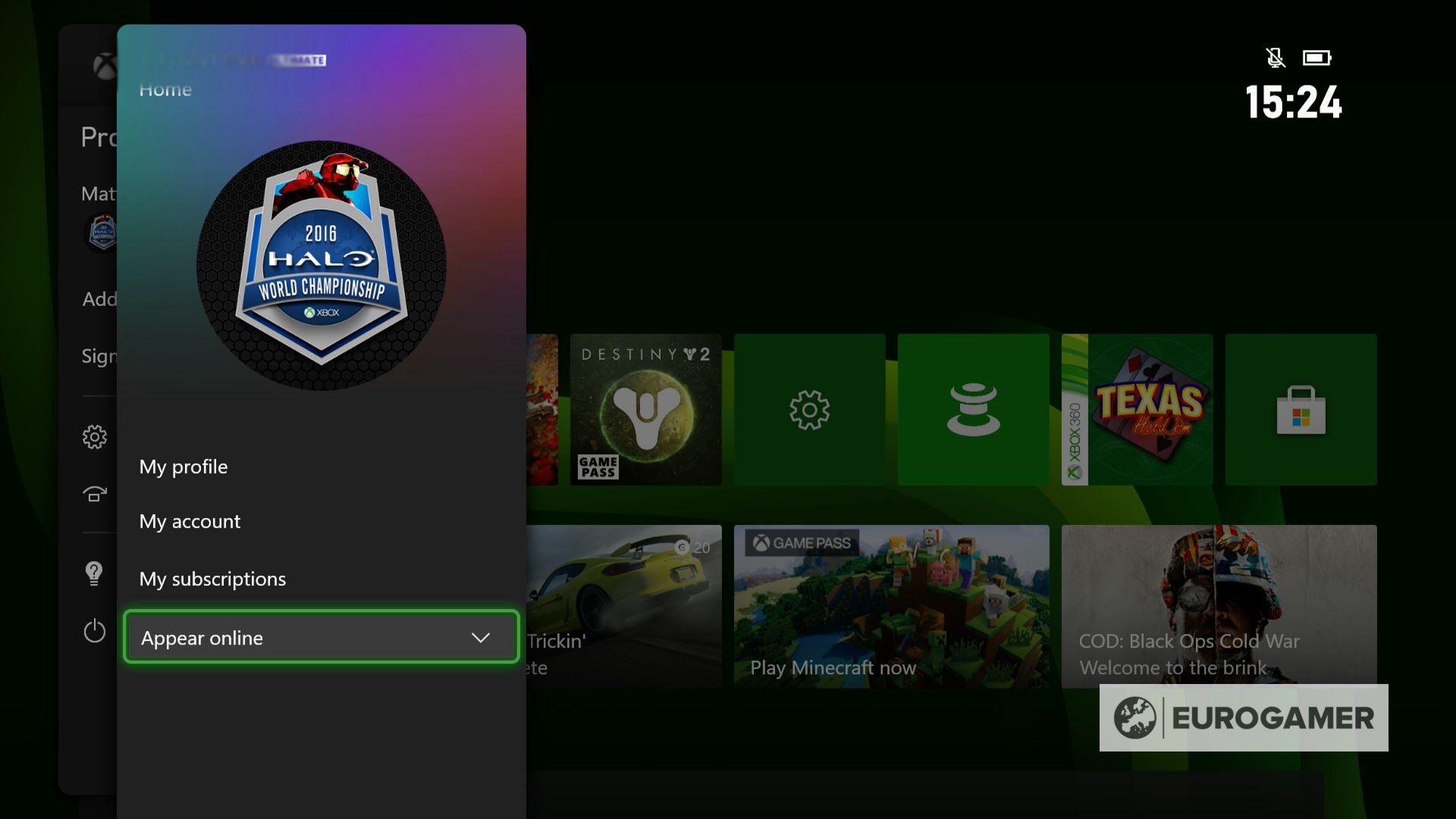1456x819 pixels.
Task: Expand the Appear online status dropdown
Action: 322,637
